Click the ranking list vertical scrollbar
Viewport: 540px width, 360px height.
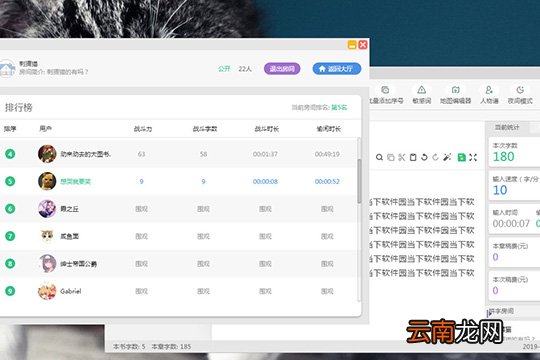359,181
